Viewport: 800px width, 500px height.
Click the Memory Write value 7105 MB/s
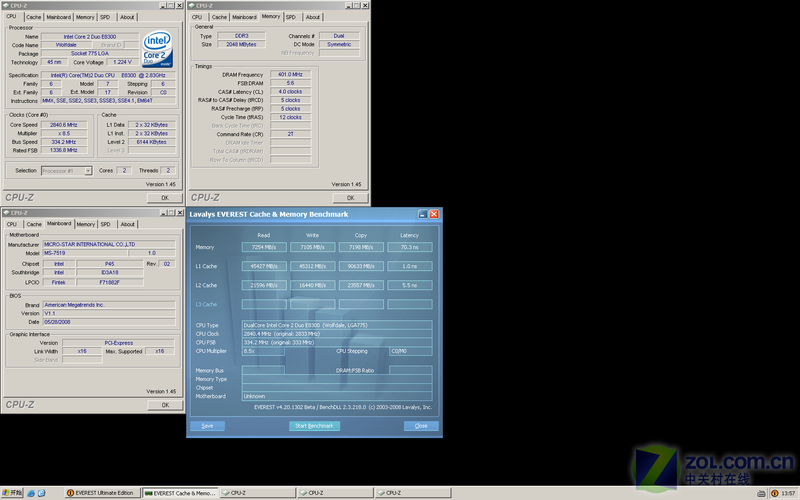[x=312, y=247]
